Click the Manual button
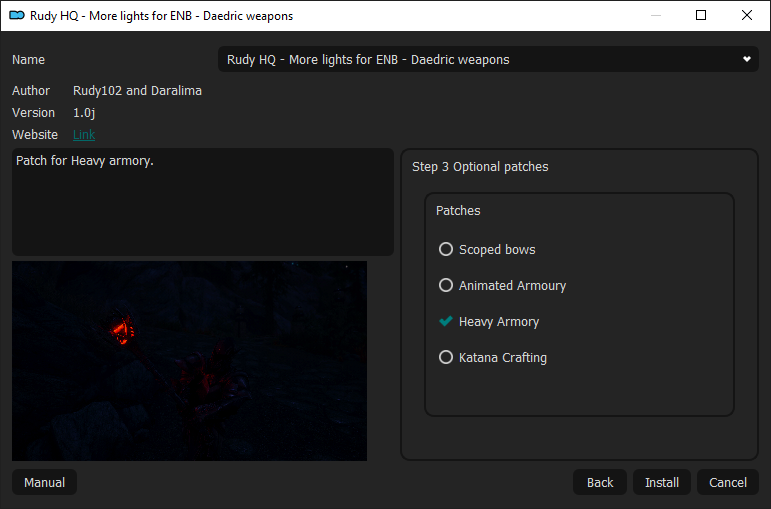771x509 pixels. [x=44, y=482]
